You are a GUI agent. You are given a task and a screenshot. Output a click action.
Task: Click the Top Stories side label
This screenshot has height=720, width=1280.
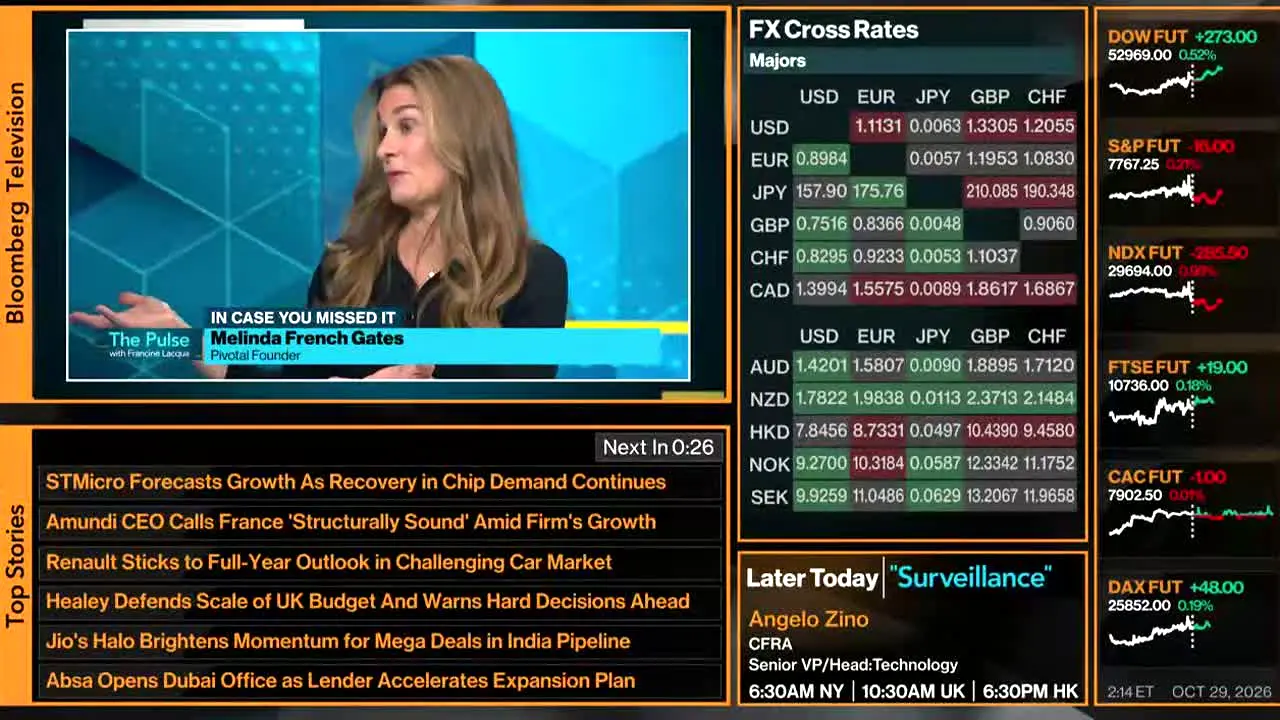[15, 566]
